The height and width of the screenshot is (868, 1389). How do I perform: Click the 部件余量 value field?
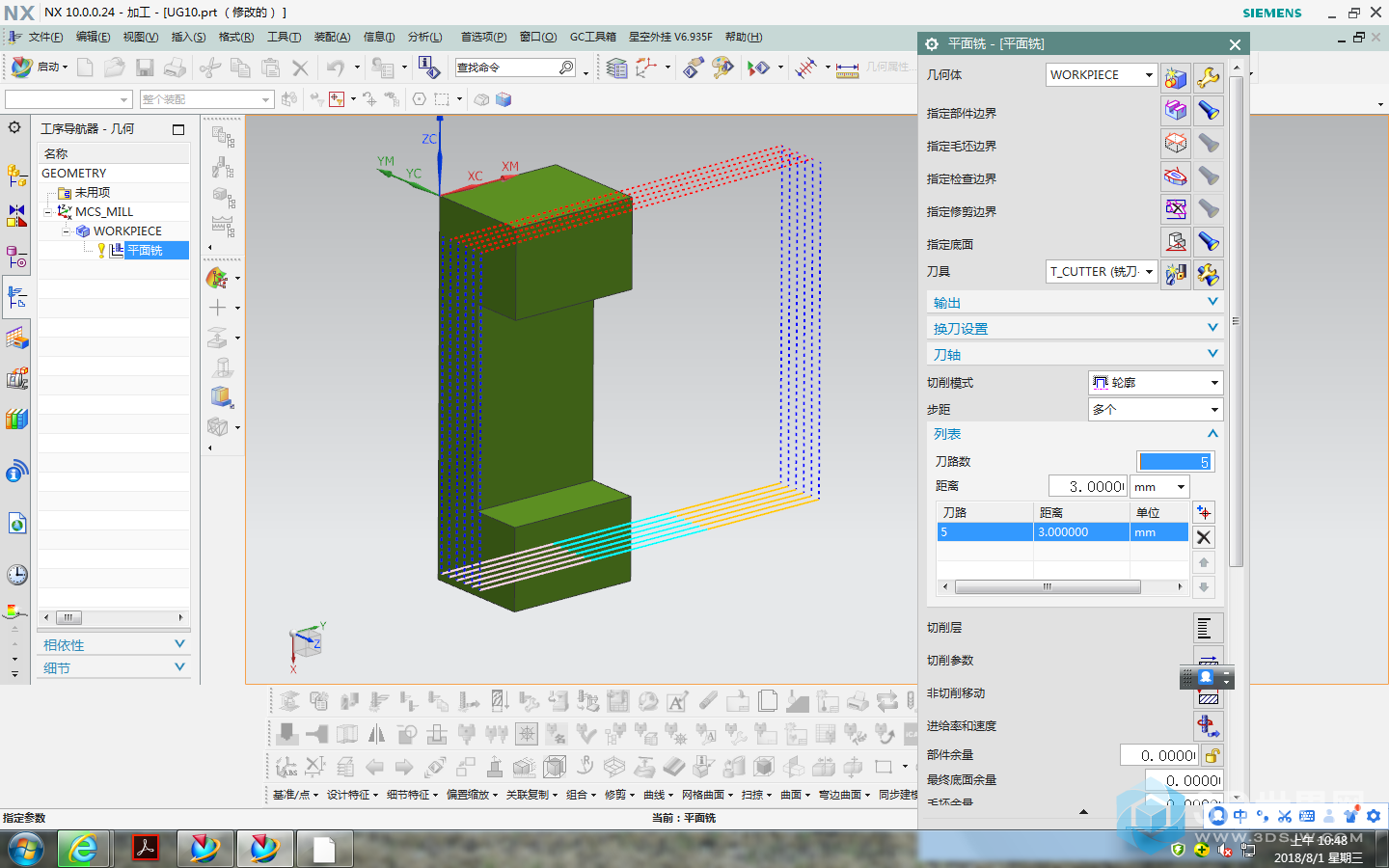(x=1159, y=755)
